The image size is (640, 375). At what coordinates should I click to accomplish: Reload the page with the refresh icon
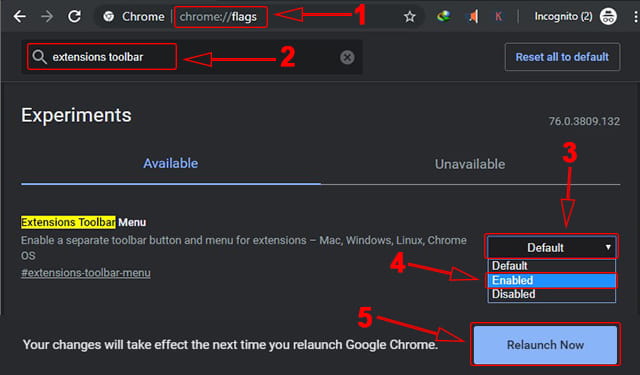(x=74, y=17)
